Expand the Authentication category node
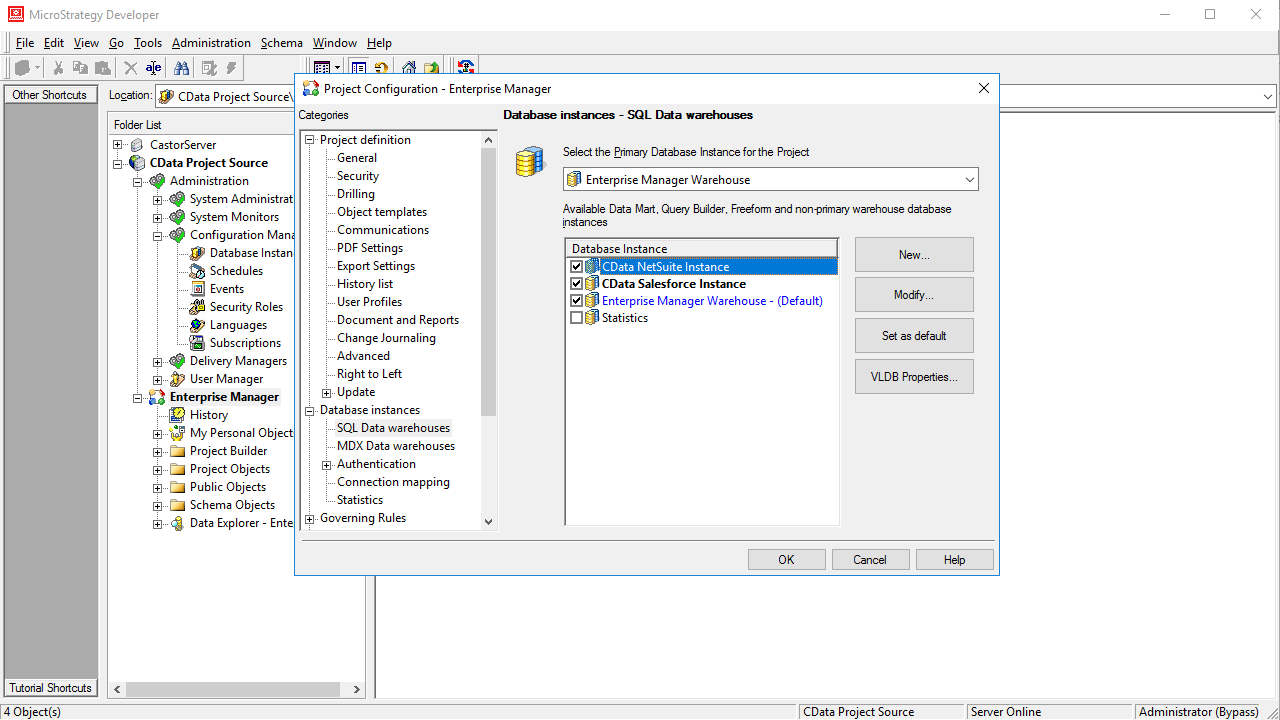This screenshot has width=1280, height=720. [x=327, y=464]
